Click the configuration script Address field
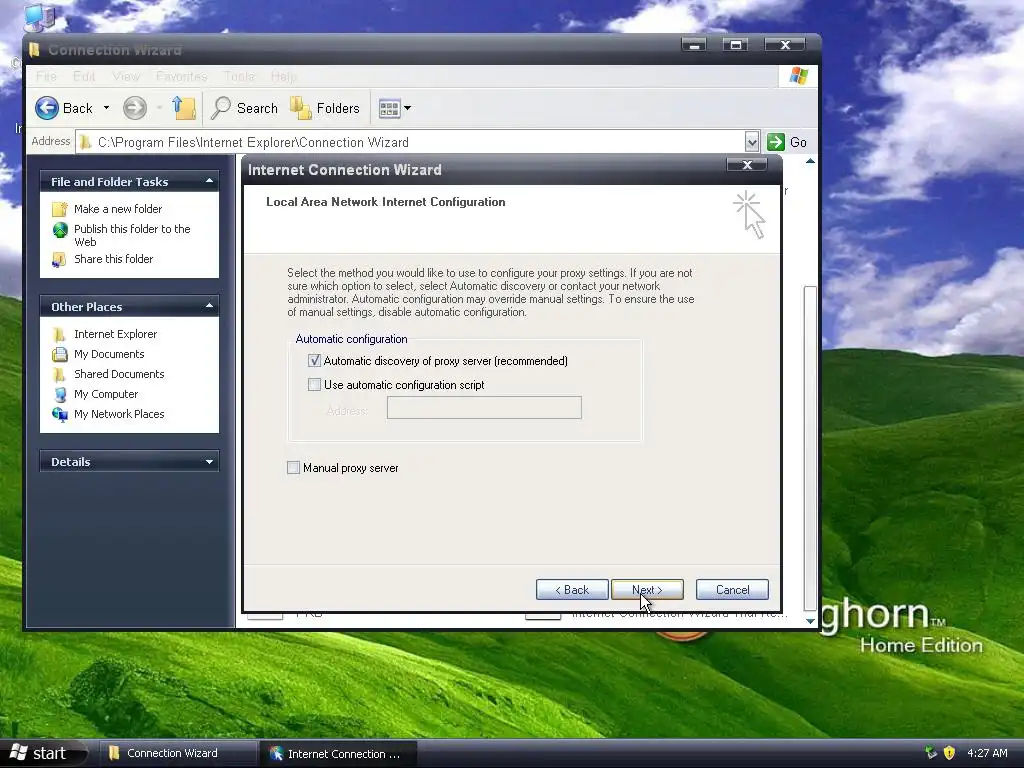 pos(484,408)
